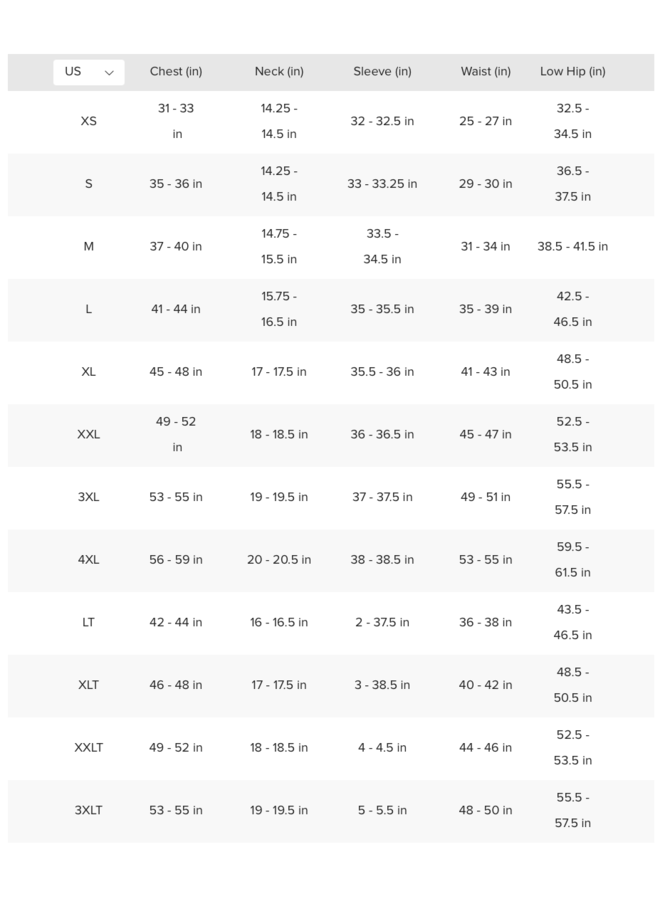Viewport: 660px width, 900px height.
Task: Select the XXL size row label
Action: pos(88,435)
